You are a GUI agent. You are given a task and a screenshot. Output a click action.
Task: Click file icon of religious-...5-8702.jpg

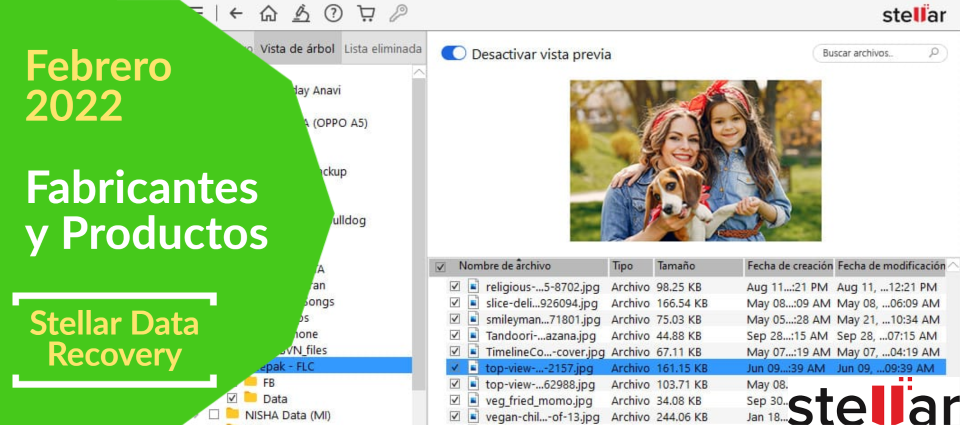pos(473,287)
